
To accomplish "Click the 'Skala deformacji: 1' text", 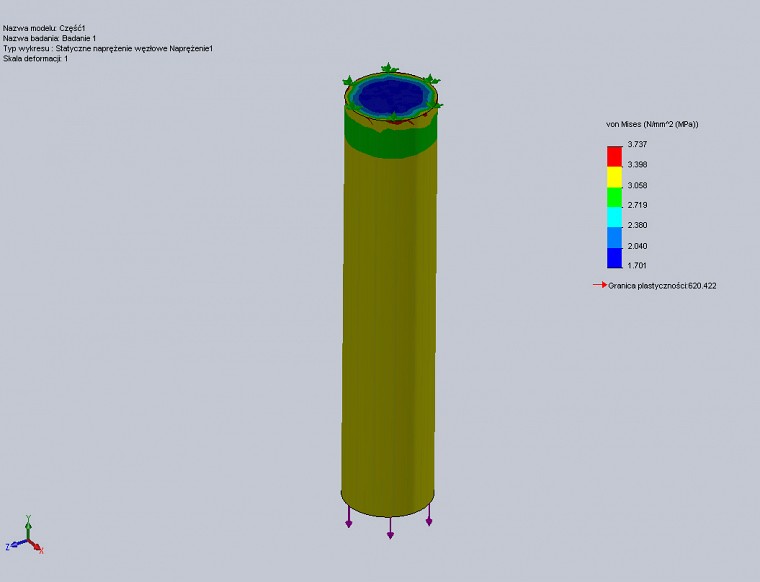I will (x=35, y=59).
